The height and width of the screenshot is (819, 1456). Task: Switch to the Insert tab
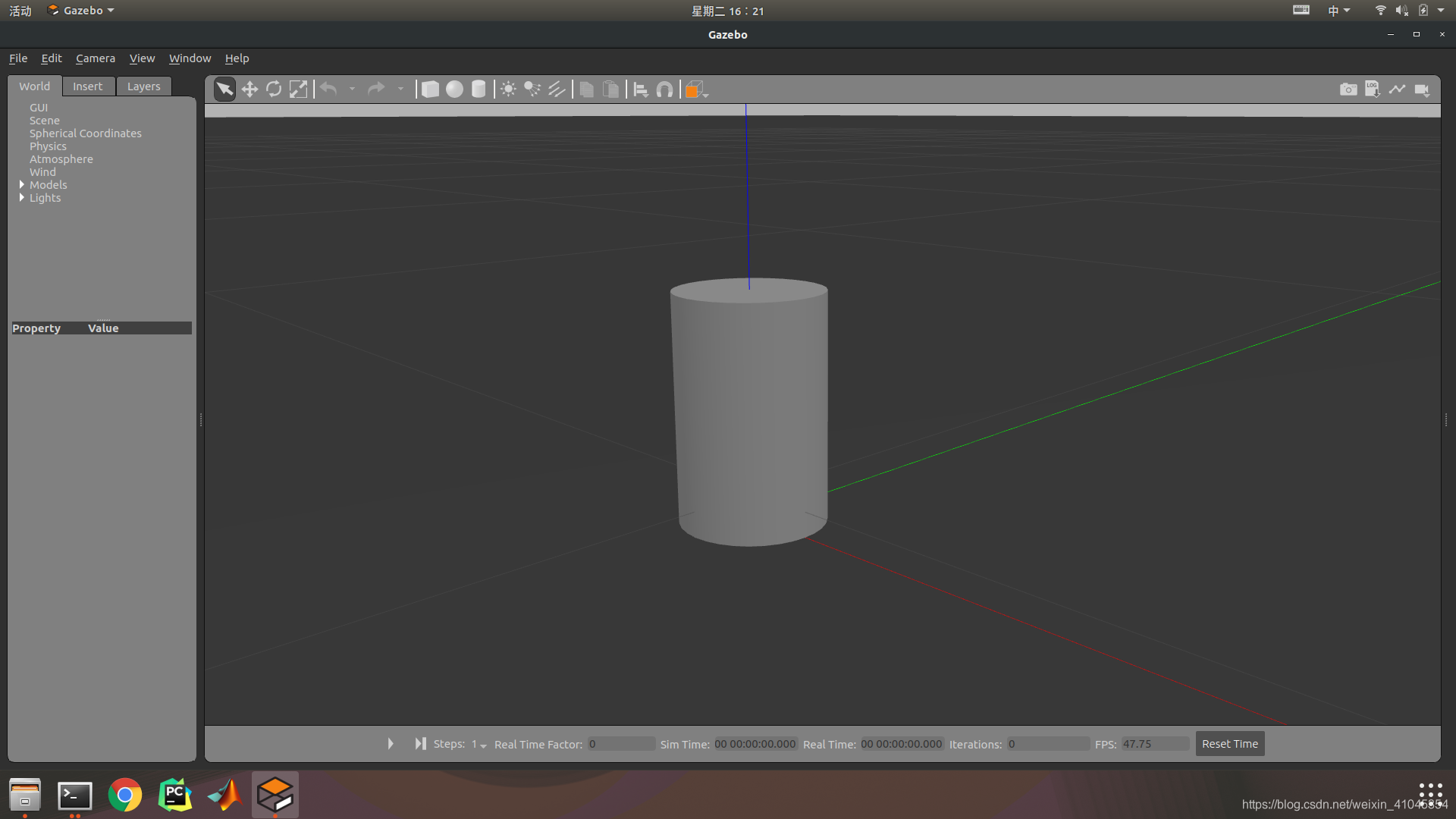click(x=88, y=86)
